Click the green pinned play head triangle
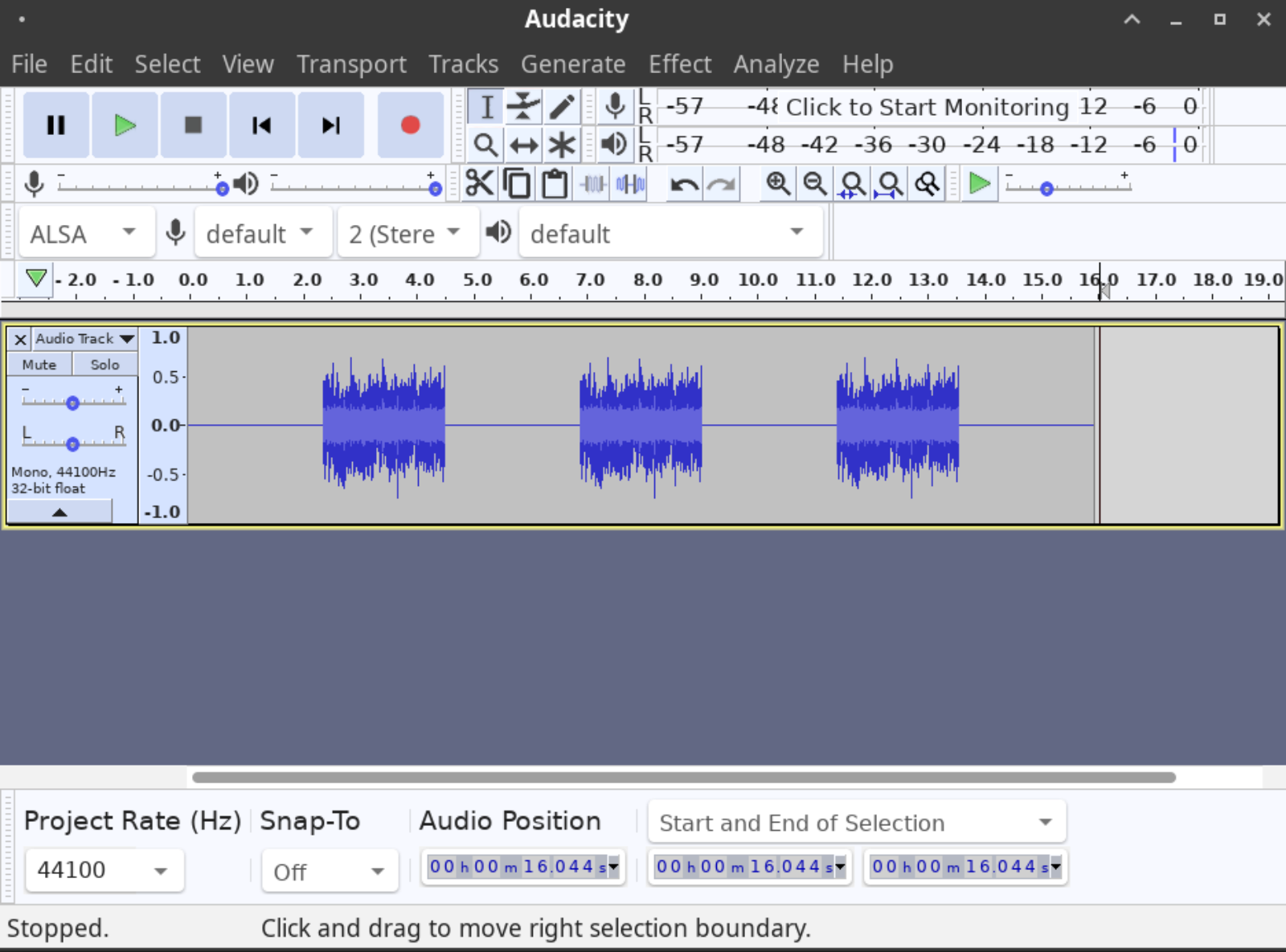 click(35, 279)
